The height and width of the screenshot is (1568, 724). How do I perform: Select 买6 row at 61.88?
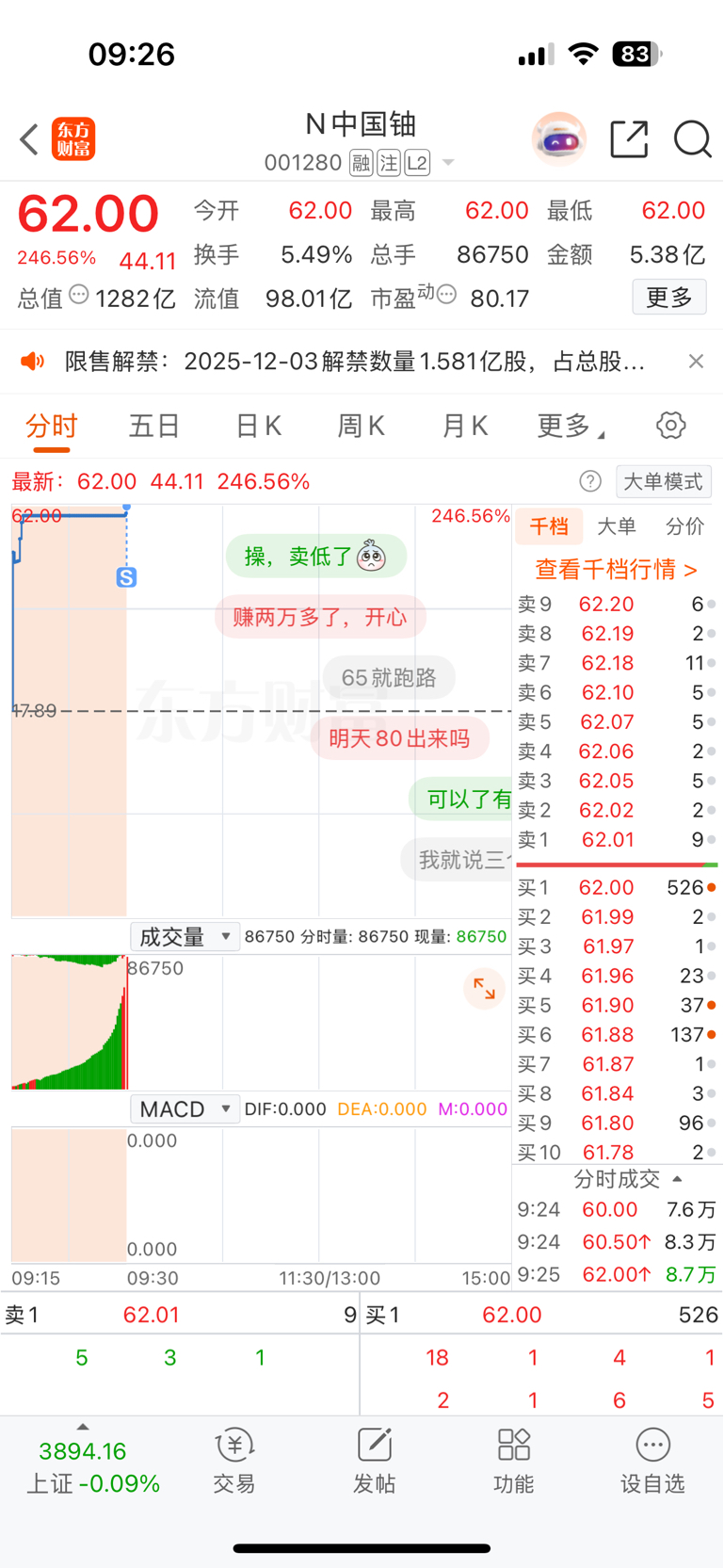click(617, 1035)
